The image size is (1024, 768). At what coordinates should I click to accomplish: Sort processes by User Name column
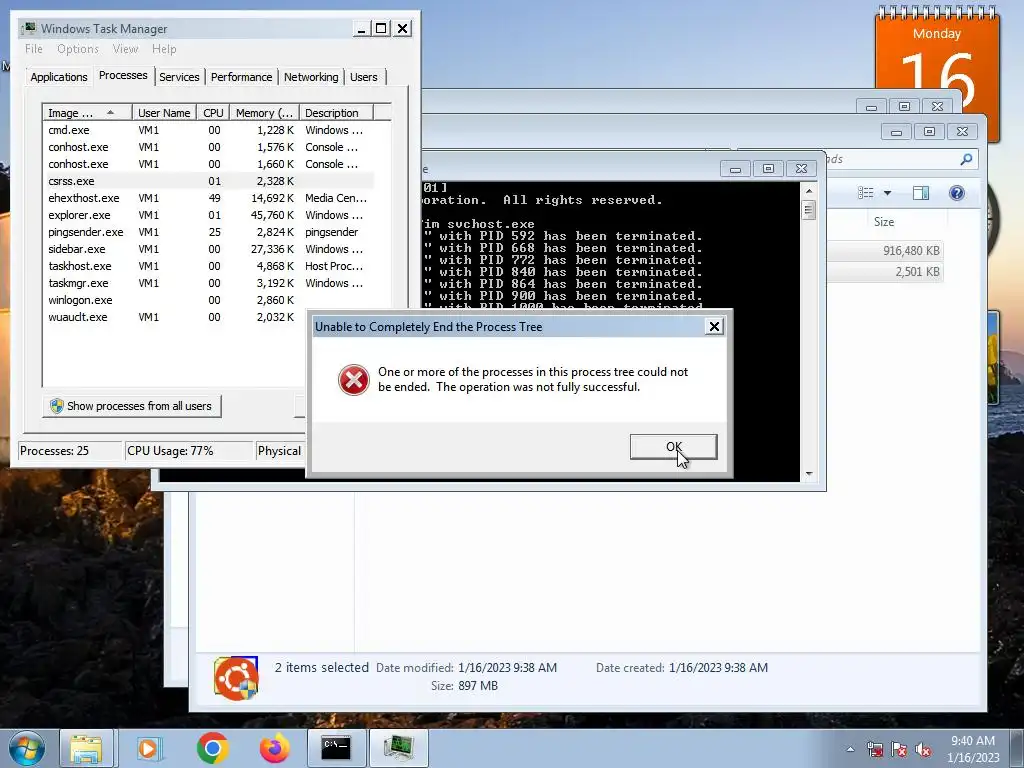[164, 113]
